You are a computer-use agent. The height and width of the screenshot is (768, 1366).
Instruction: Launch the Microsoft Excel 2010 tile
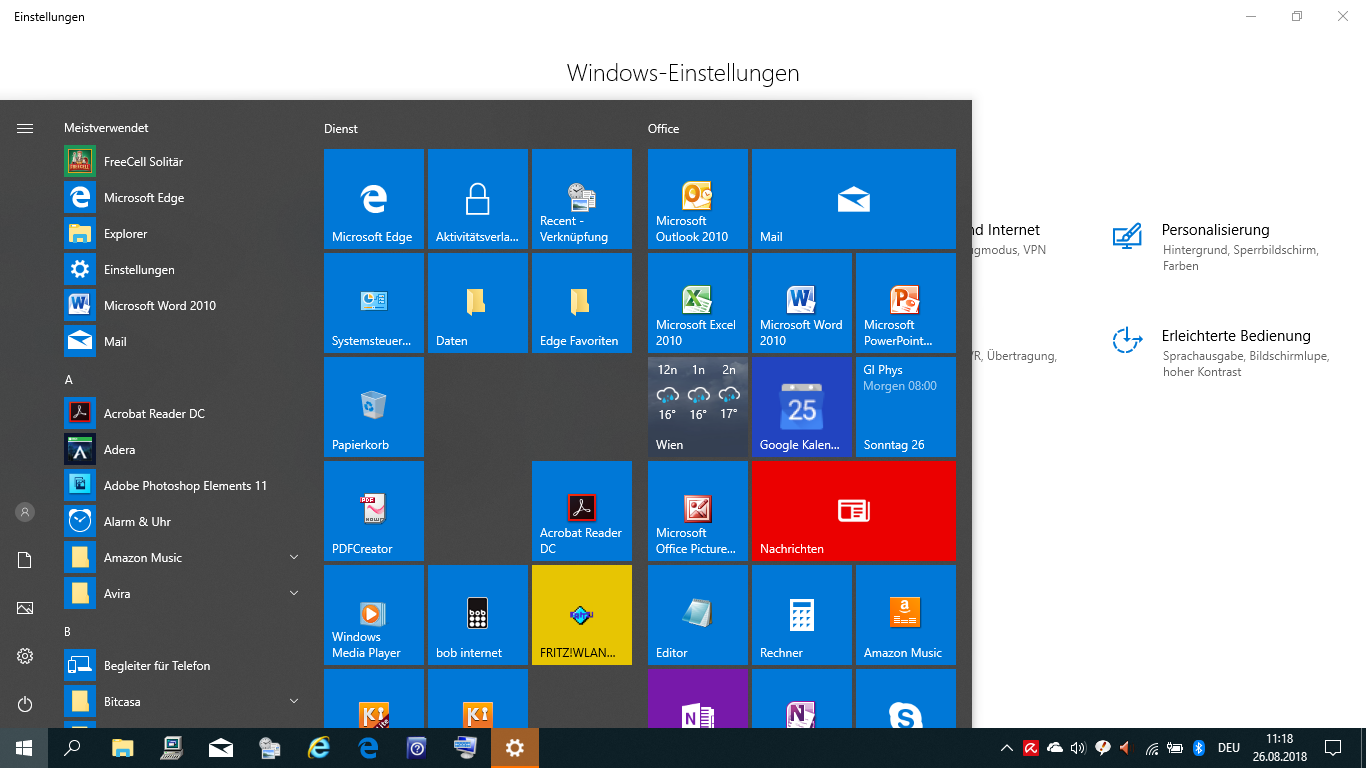698,303
